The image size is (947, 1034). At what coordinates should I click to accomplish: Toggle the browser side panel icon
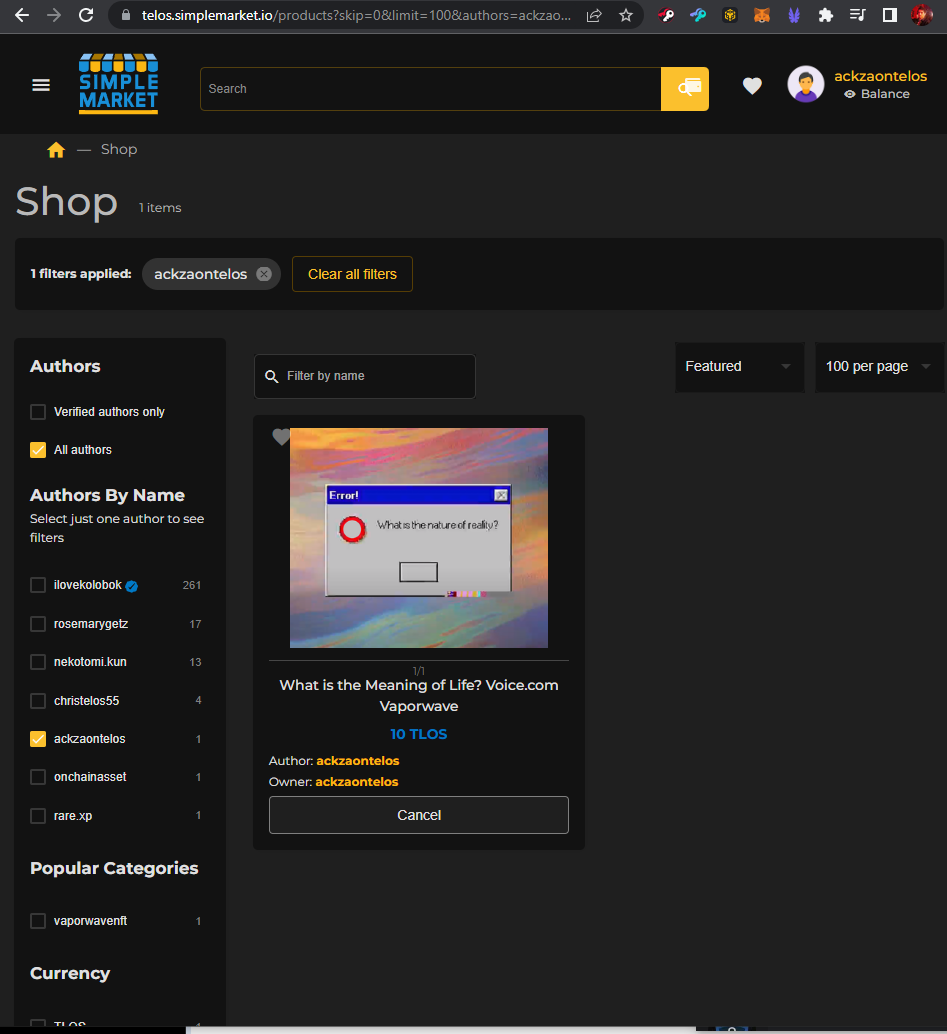890,15
